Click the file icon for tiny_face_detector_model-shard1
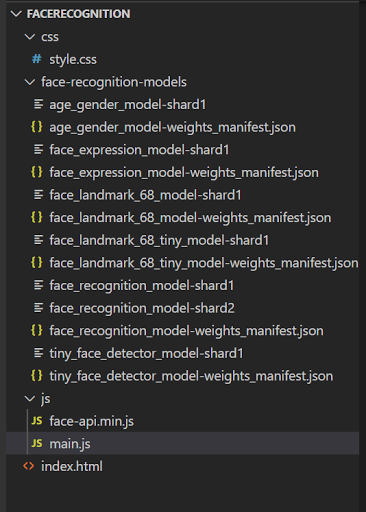 pos(38,353)
